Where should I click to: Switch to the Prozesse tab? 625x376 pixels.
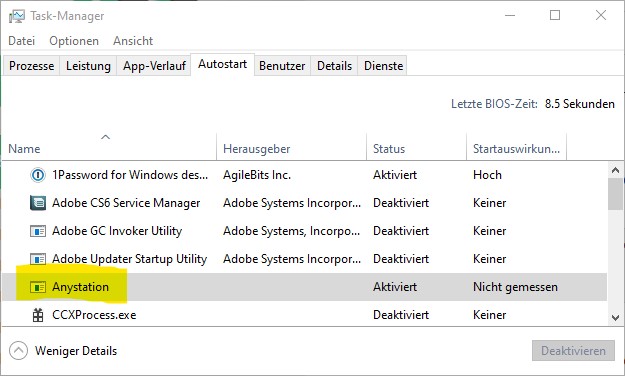point(31,65)
